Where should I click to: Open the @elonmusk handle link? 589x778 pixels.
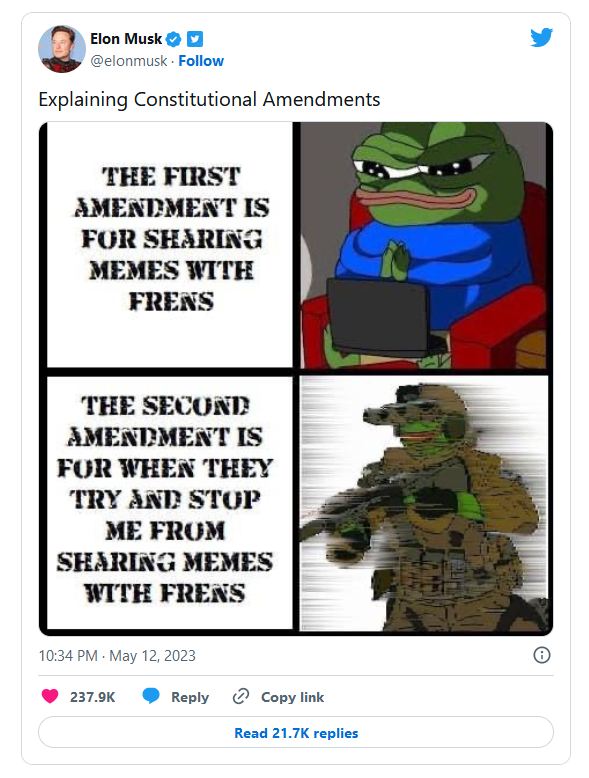(x=129, y=61)
